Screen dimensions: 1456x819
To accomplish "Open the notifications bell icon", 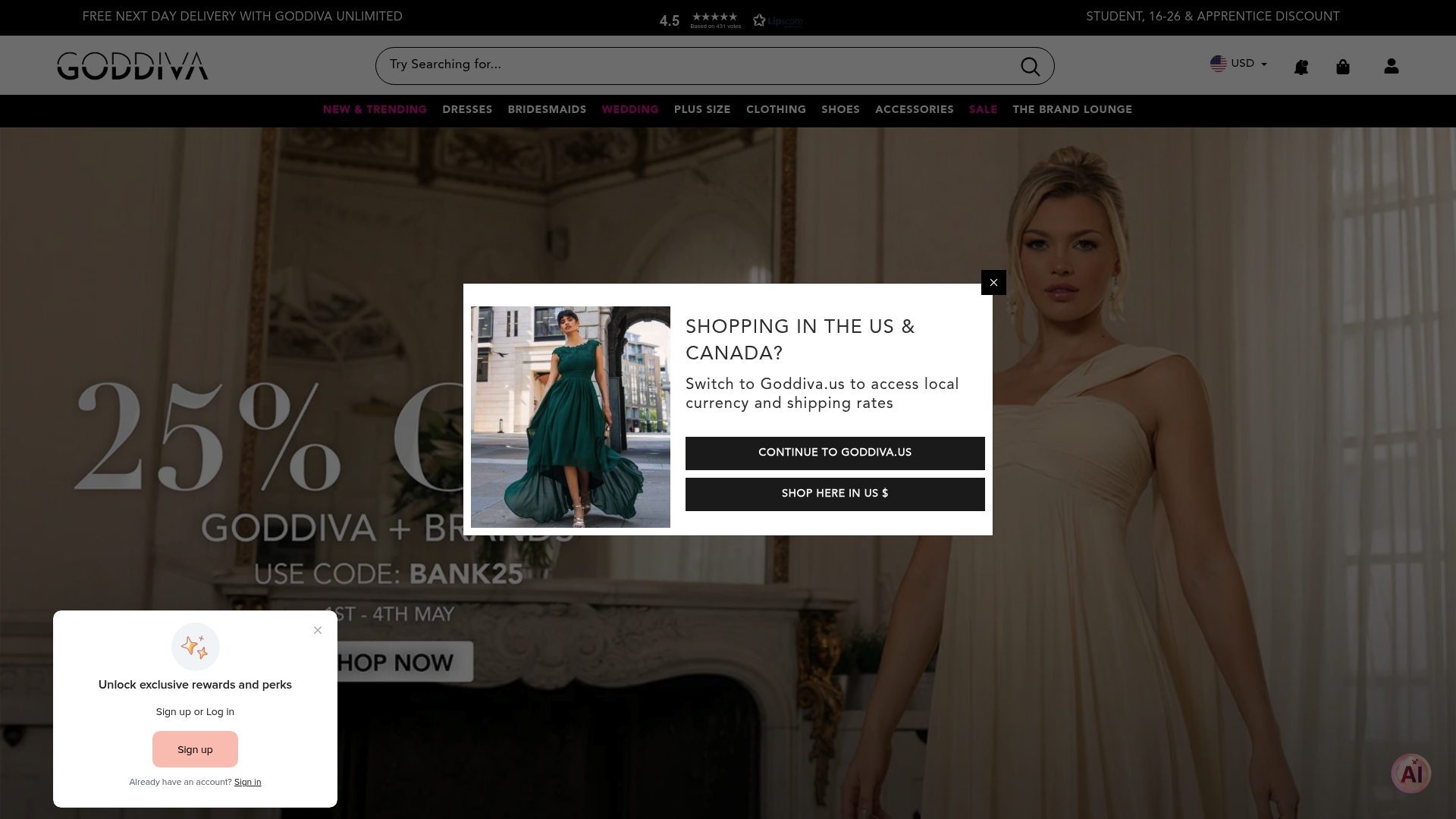I will point(1301,67).
